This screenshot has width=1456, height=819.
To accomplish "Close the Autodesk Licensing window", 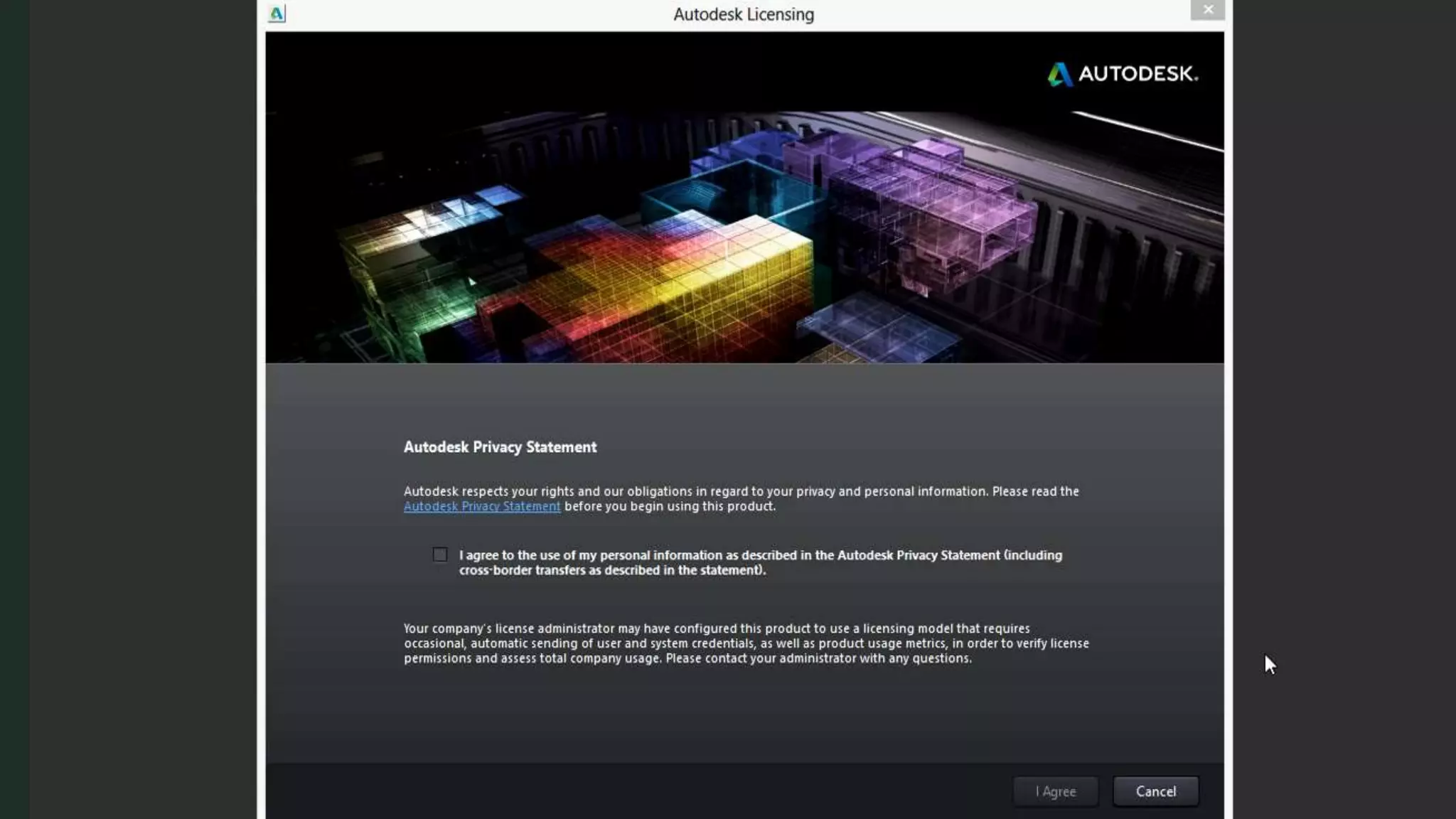I will 1207,10.
